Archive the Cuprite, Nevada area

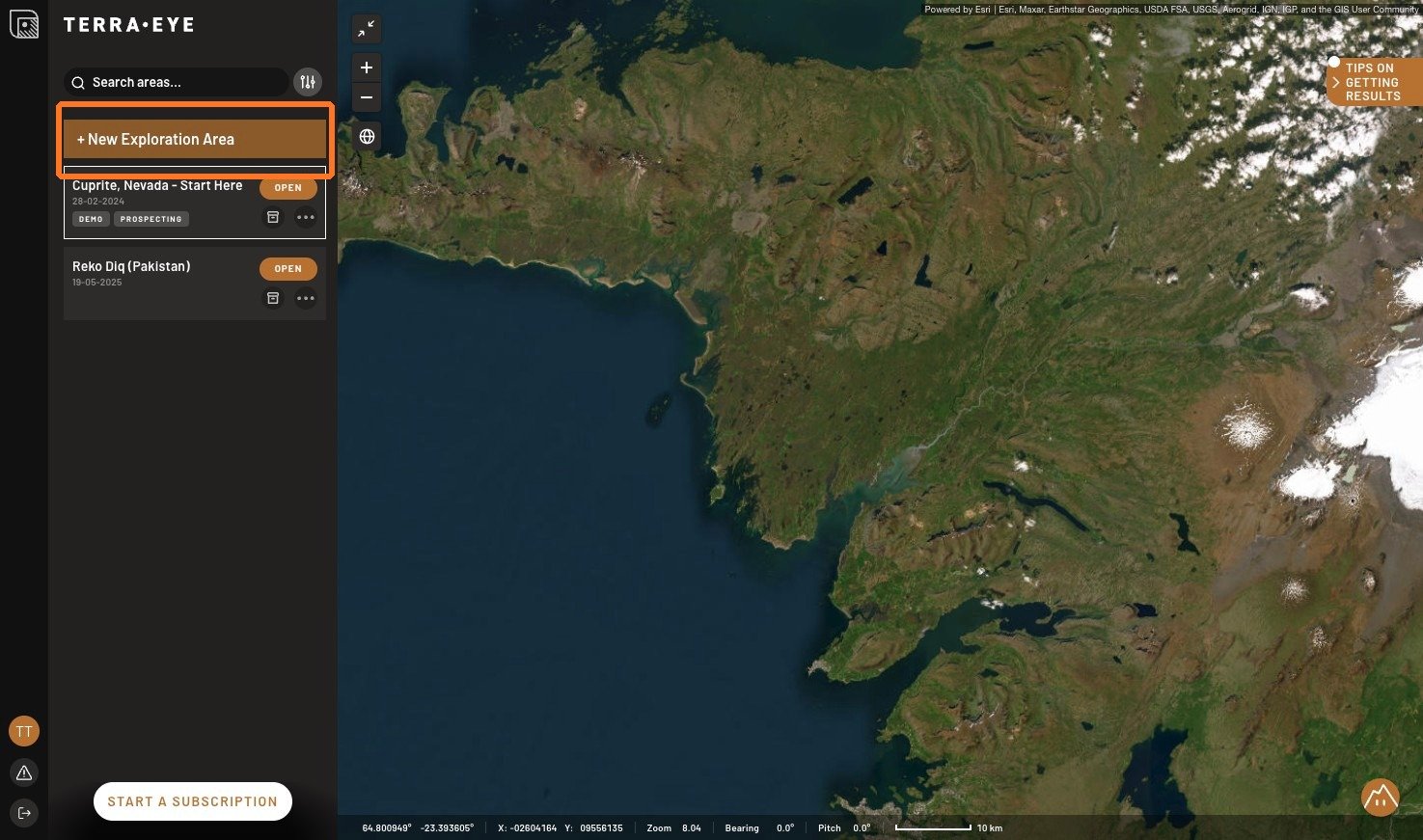click(273, 217)
